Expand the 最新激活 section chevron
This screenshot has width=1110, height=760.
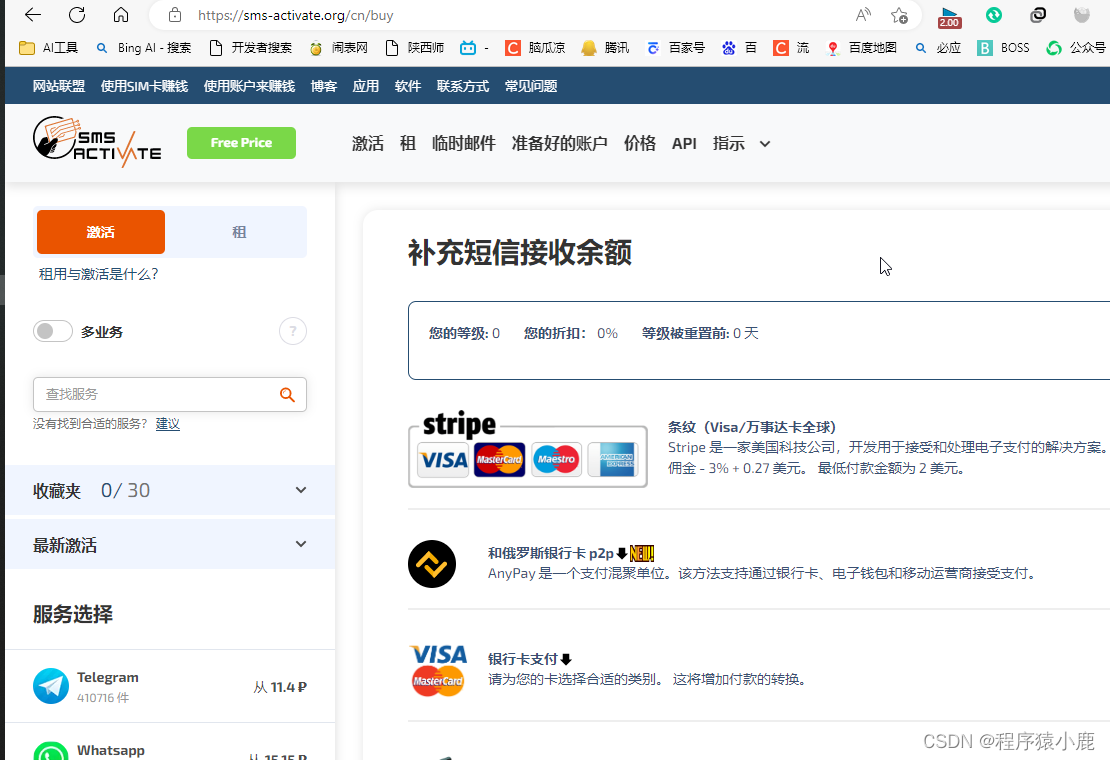pyautogui.click(x=301, y=544)
